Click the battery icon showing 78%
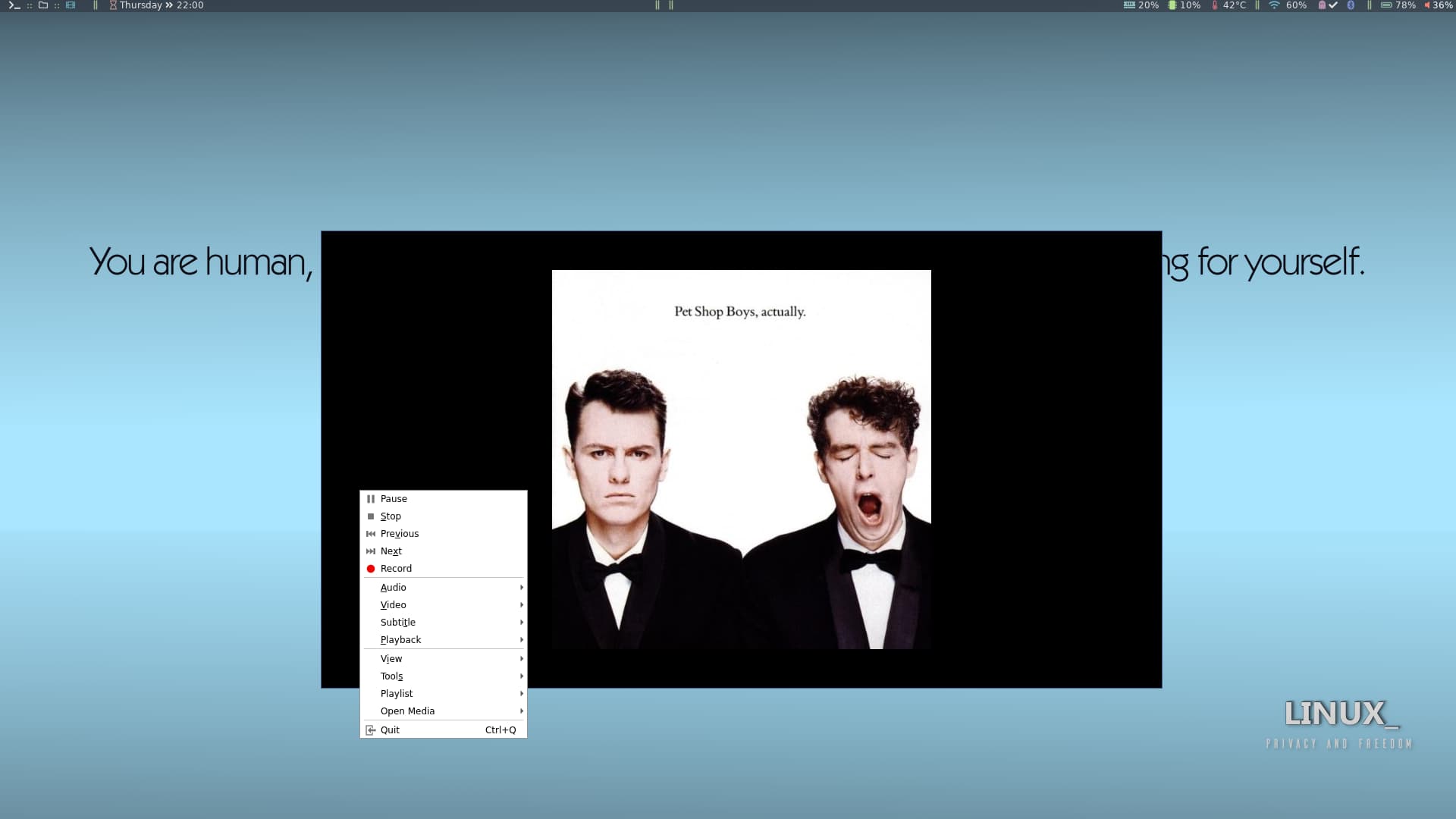The height and width of the screenshot is (819, 1456). [1386, 5]
